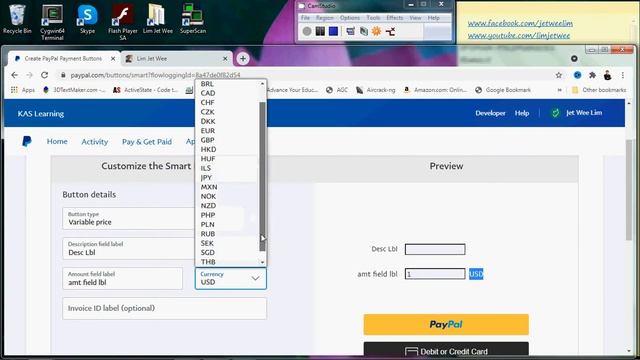Open PayPal Activity link
640x360 pixels.
[95, 142]
